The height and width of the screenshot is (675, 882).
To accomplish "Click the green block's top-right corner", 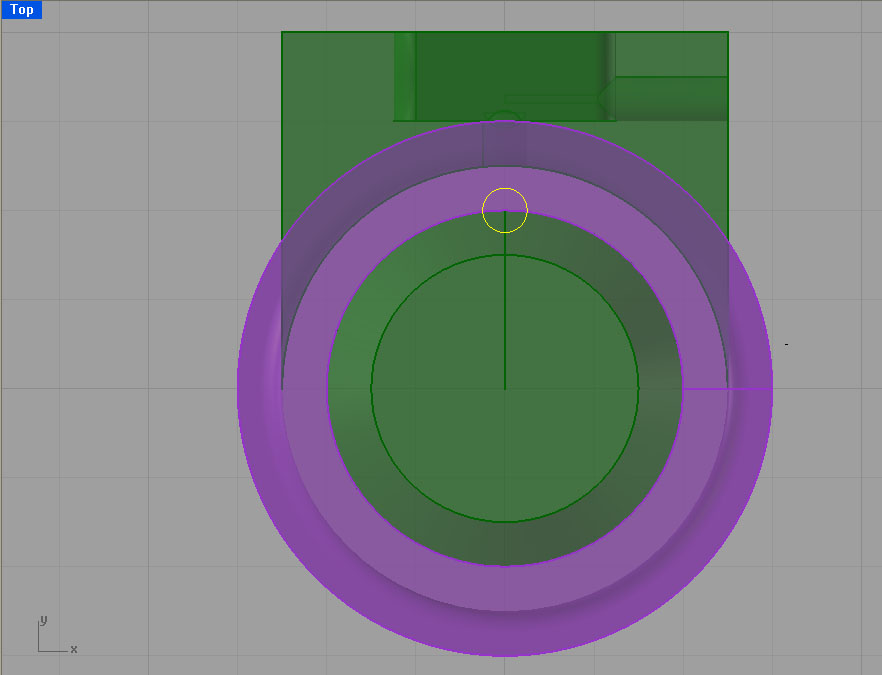I will point(727,33).
